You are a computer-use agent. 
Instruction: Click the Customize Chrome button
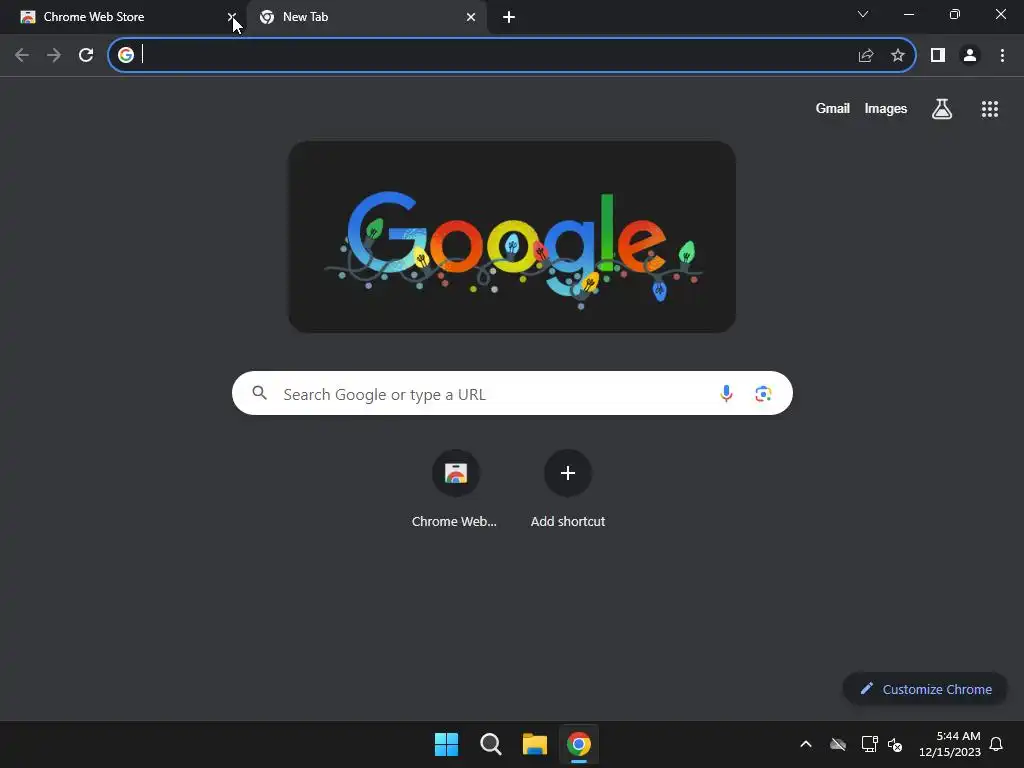pos(925,689)
